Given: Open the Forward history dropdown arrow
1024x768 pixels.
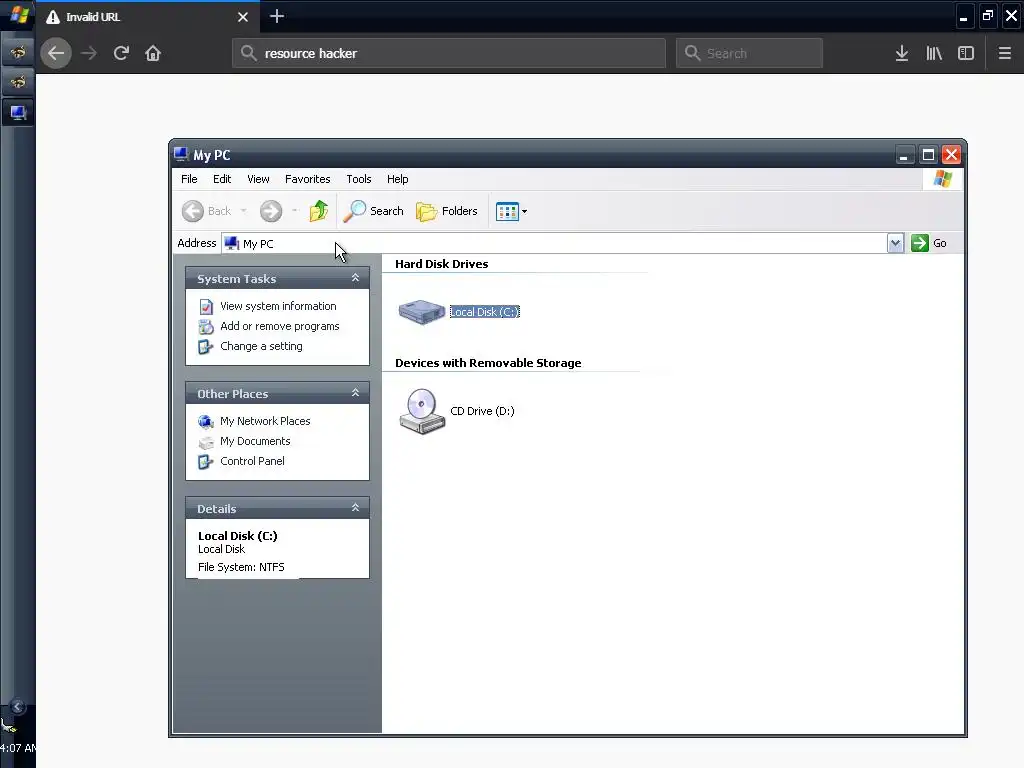Looking at the screenshot, I should point(295,211).
